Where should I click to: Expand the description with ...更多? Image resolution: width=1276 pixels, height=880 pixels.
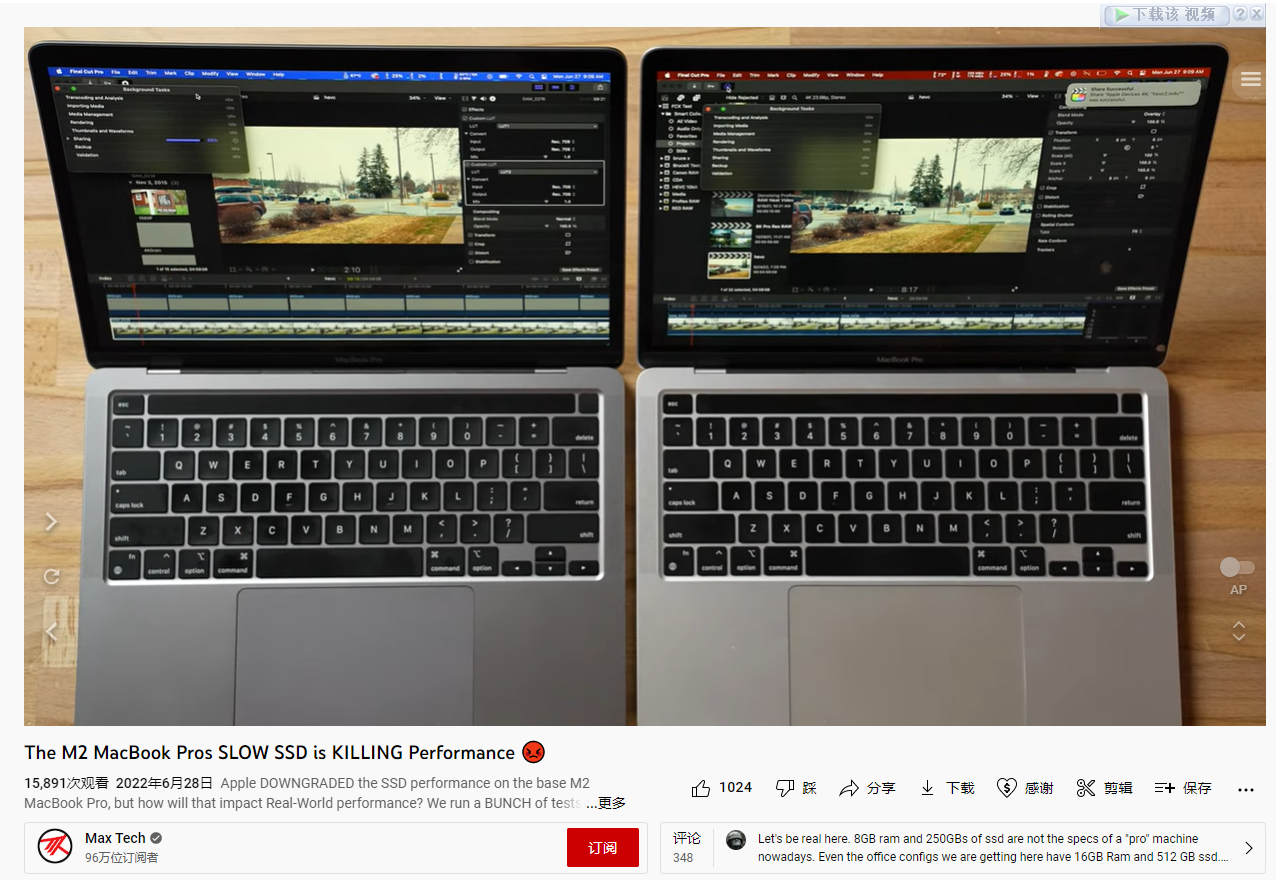click(606, 803)
